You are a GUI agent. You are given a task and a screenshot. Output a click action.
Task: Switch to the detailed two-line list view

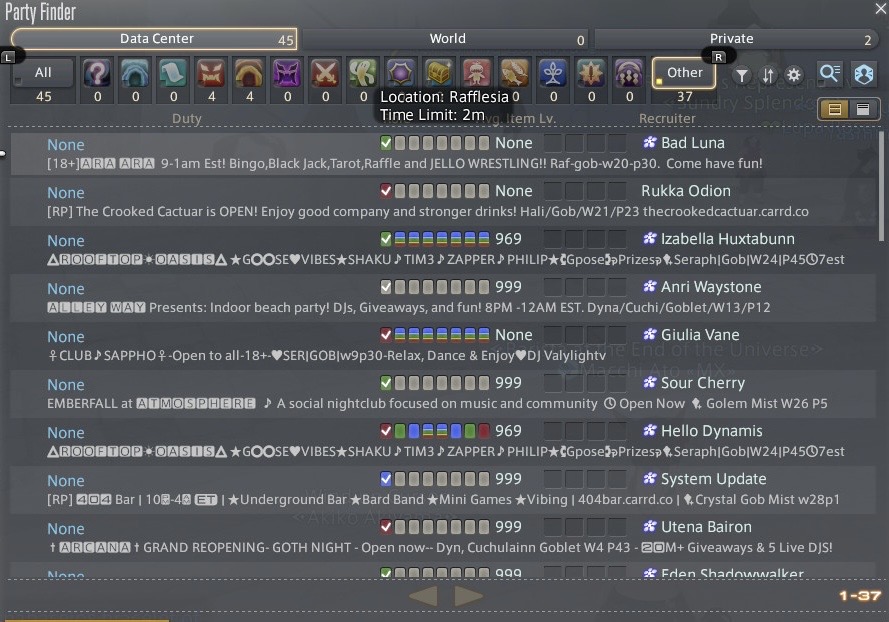(x=835, y=109)
